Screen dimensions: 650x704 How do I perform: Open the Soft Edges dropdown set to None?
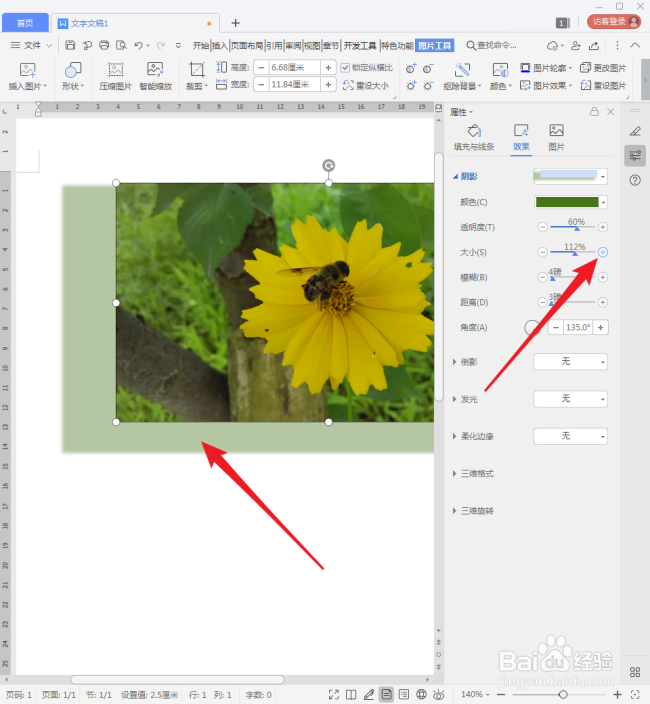click(570, 436)
